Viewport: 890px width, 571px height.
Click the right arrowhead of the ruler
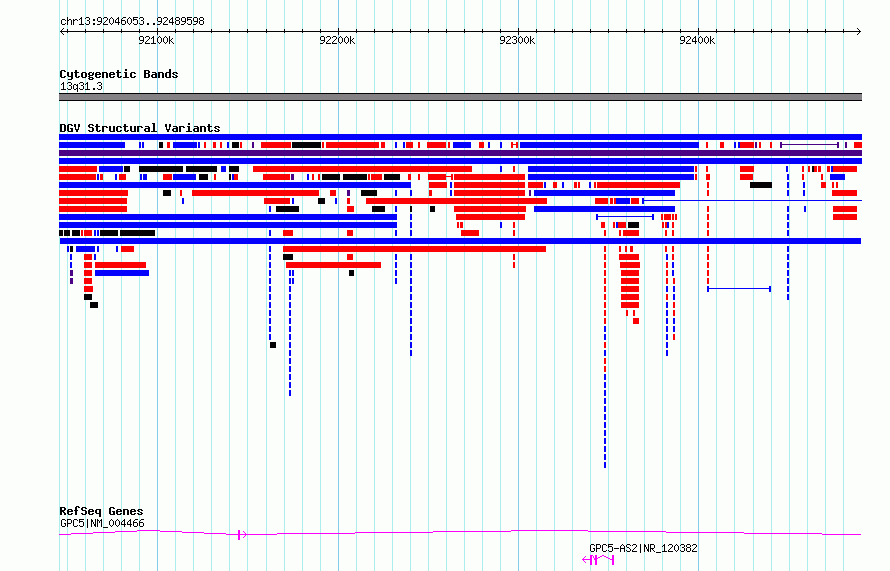(x=858, y=32)
